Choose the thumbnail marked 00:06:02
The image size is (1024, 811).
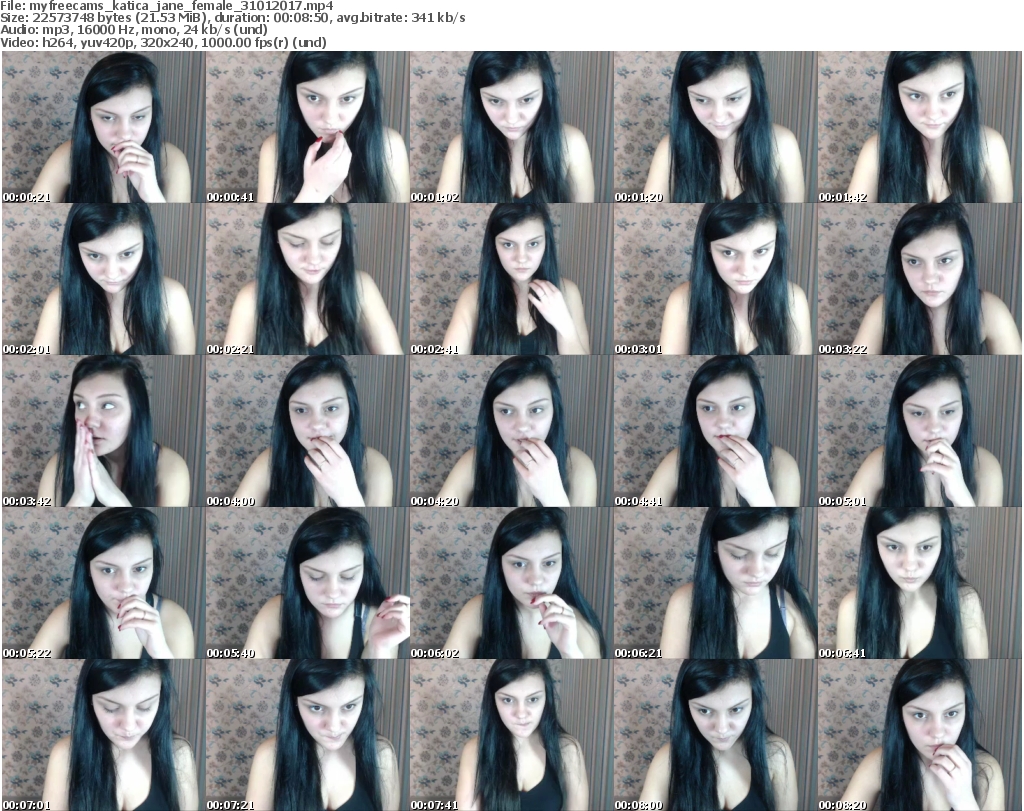[x=511, y=583]
